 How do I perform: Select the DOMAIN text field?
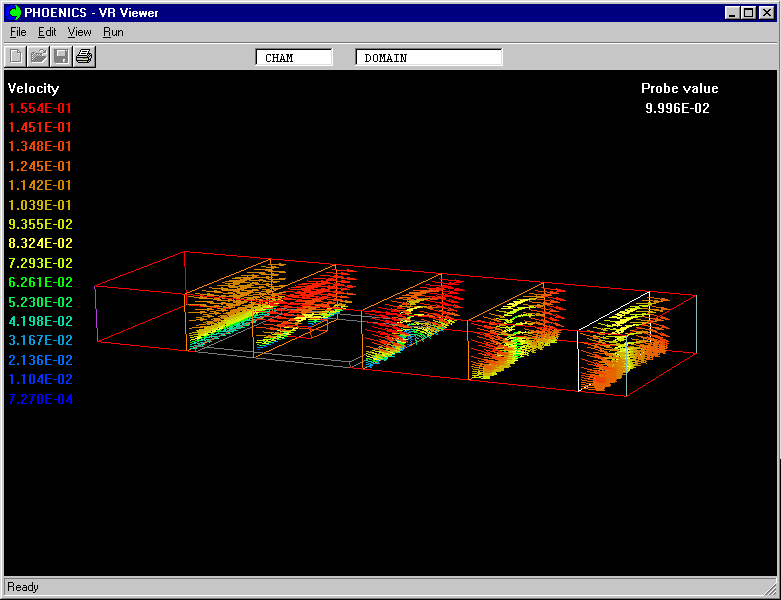(x=428, y=58)
